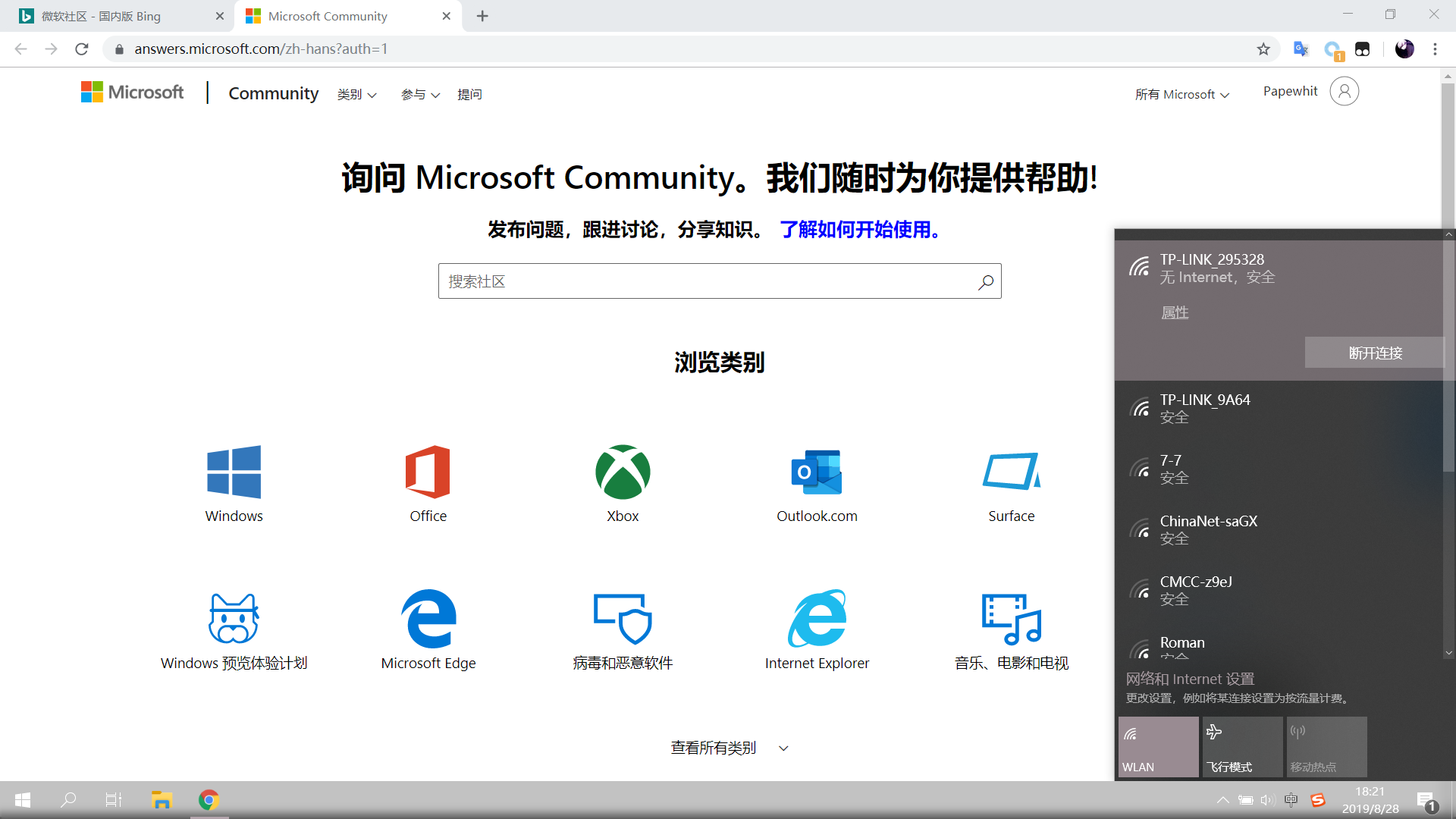Image resolution: width=1456 pixels, height=819 pixels.
Task: Select the TP-LINK_9A64 network
Action: pyautogui.click(x=1279, y=408)
